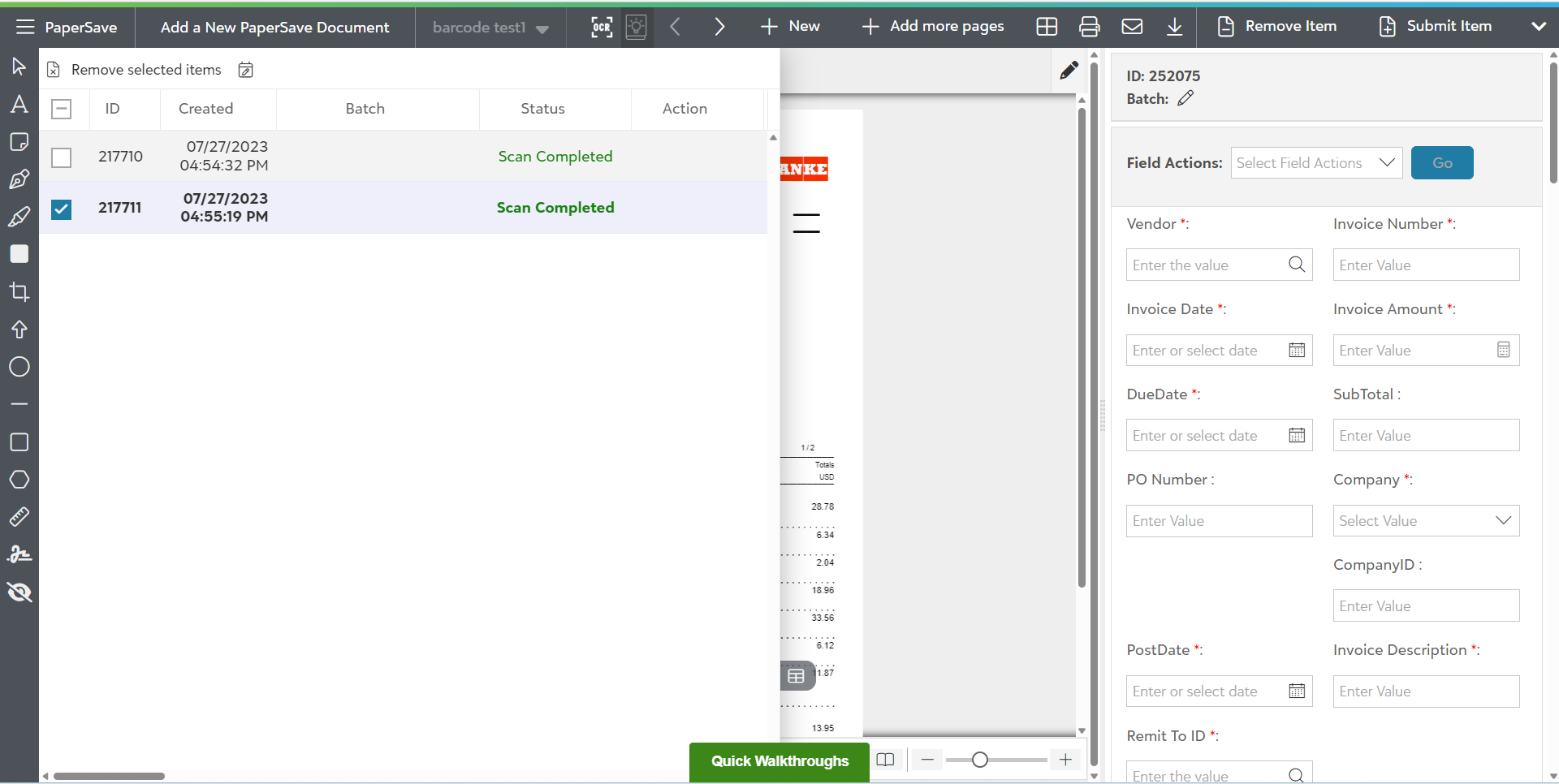Screen dimensions: 1559x784
Task: Choose the ellipse shape tool
Action: (x=19, y=367)
